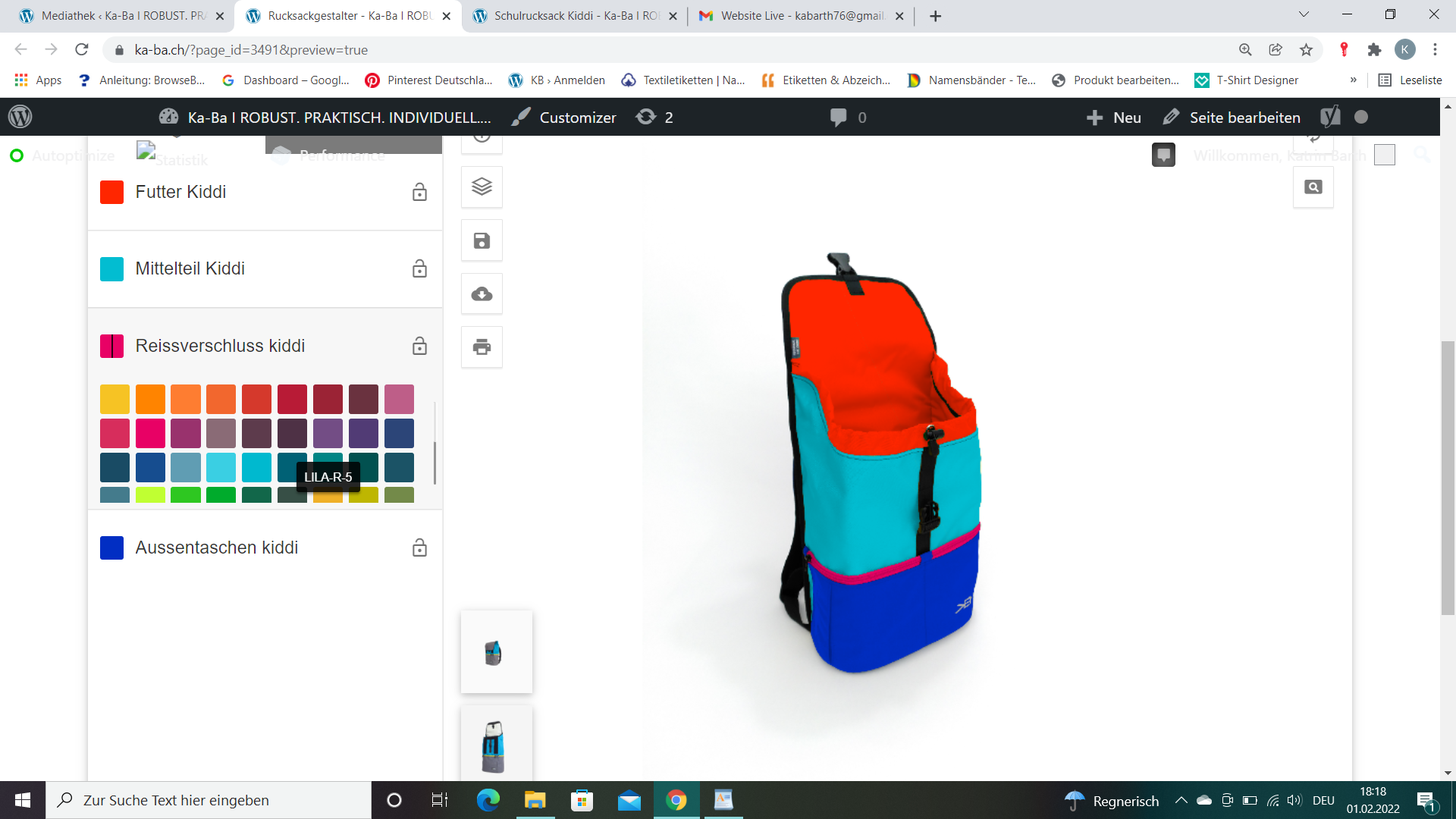Open the notification center icon
The width and height of the screenshot is (1456, 819).
point(1426,801)
